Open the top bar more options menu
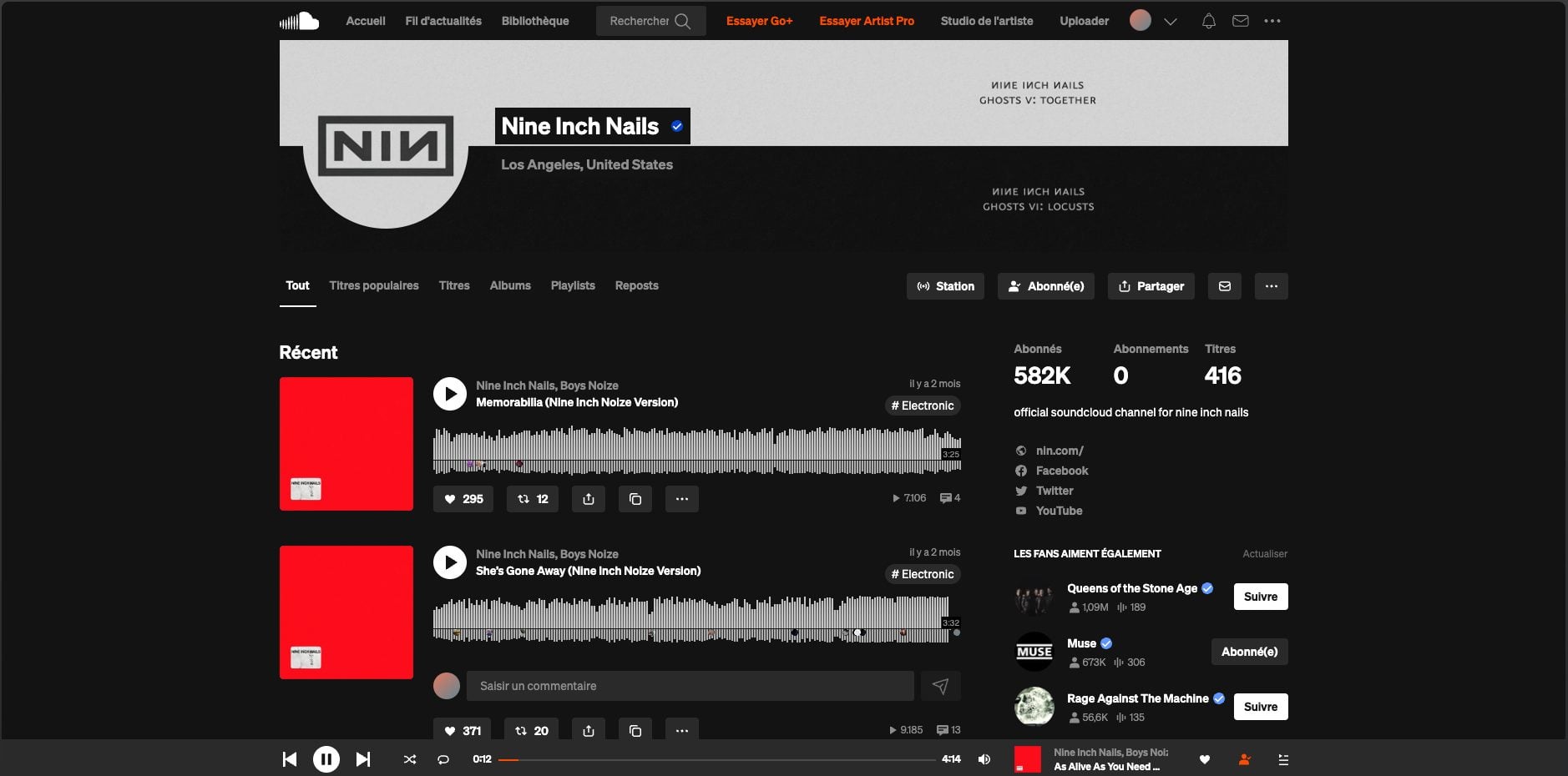1568x776 pixels. pyautogui.click(x=1272, y=21)
